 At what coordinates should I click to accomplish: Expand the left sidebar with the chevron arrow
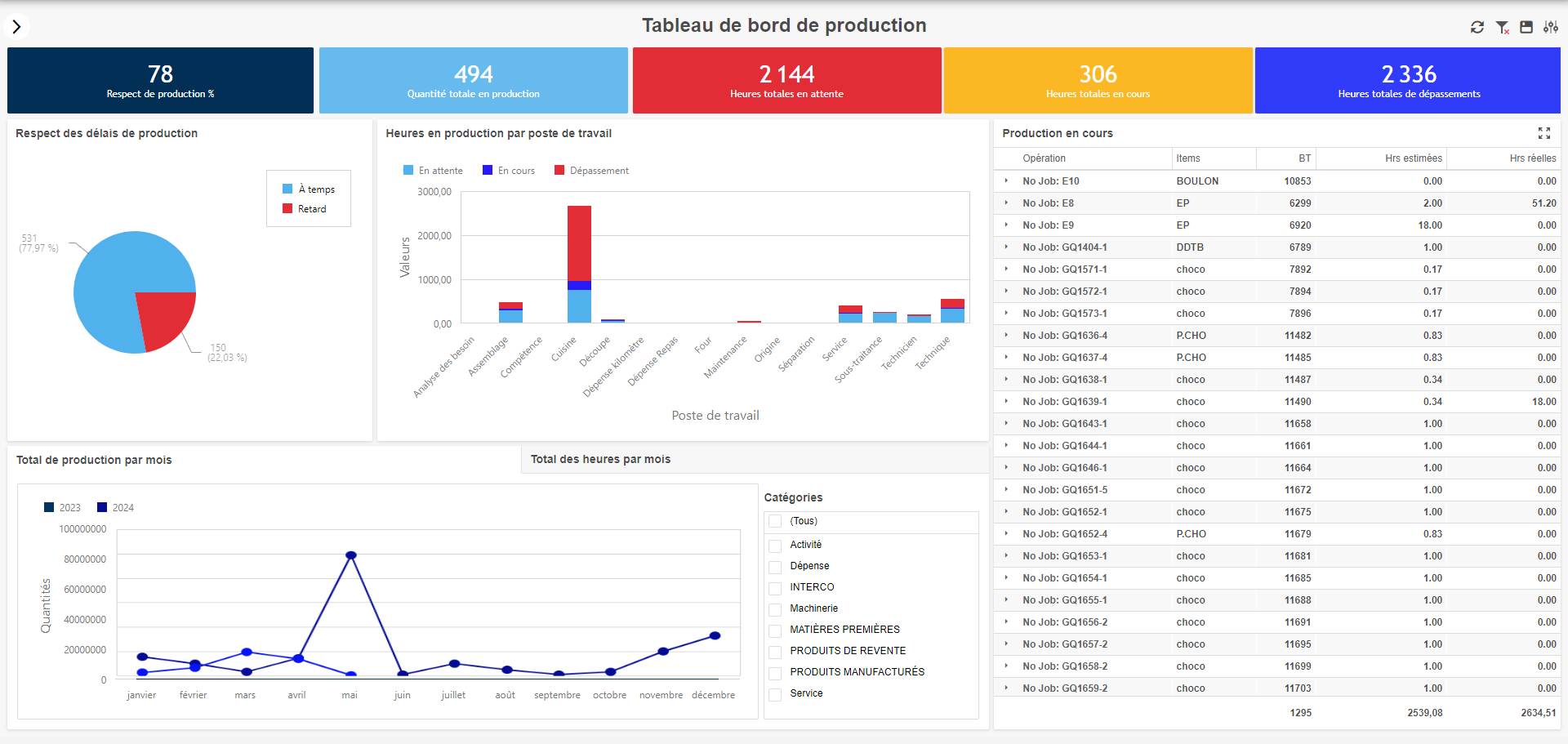[16, 27]
